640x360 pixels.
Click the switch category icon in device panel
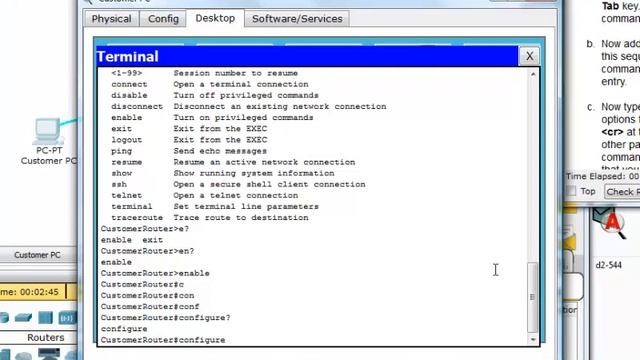(23, 318)
